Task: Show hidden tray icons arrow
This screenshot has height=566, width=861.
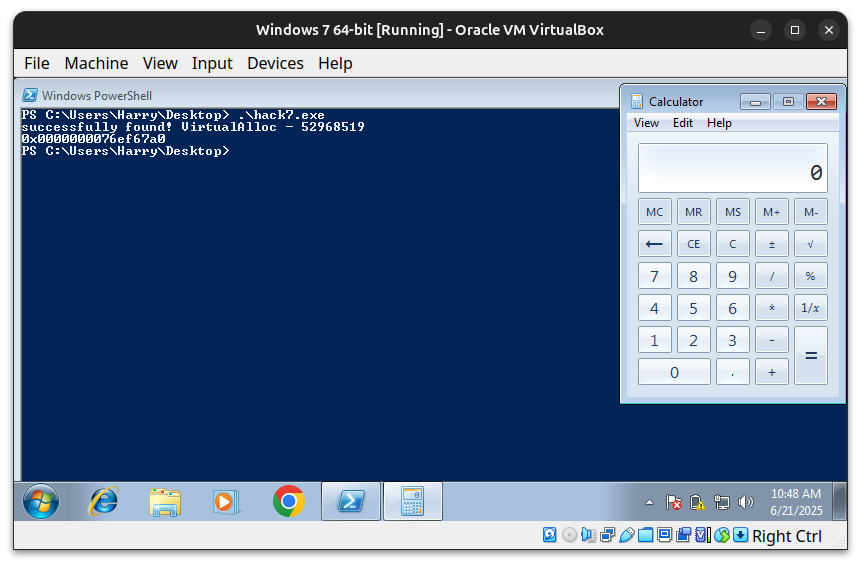Action: tap(650, 502)
